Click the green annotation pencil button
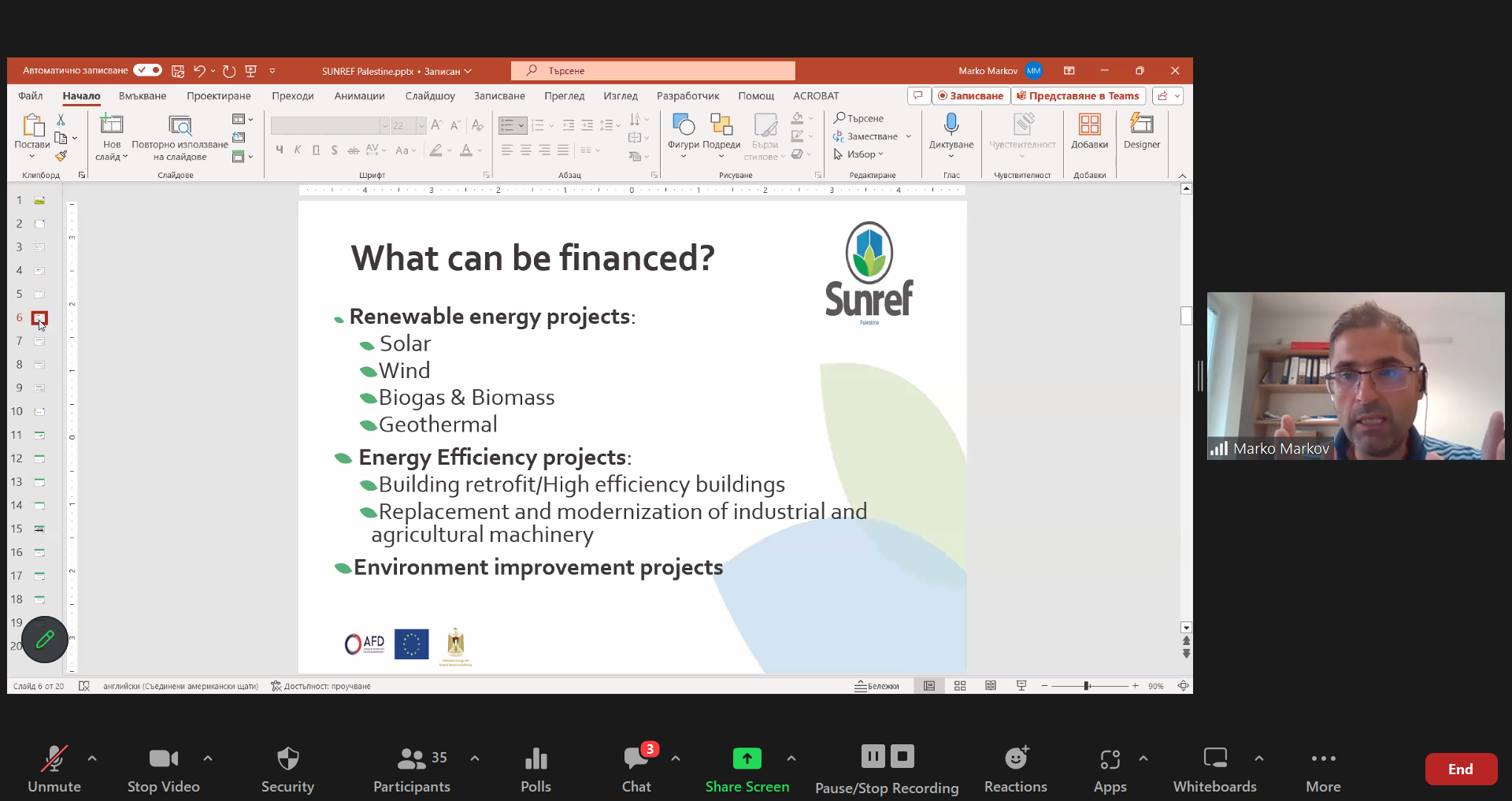This screenshot has width=1512, height=801. coord(45,639)
